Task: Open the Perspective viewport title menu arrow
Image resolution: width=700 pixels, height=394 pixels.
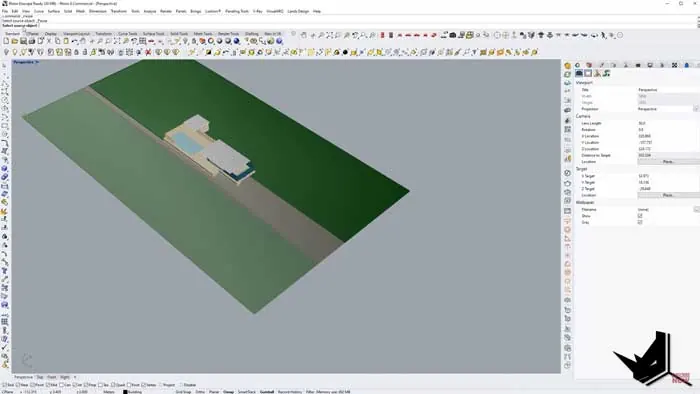Action: pos(37,62)
